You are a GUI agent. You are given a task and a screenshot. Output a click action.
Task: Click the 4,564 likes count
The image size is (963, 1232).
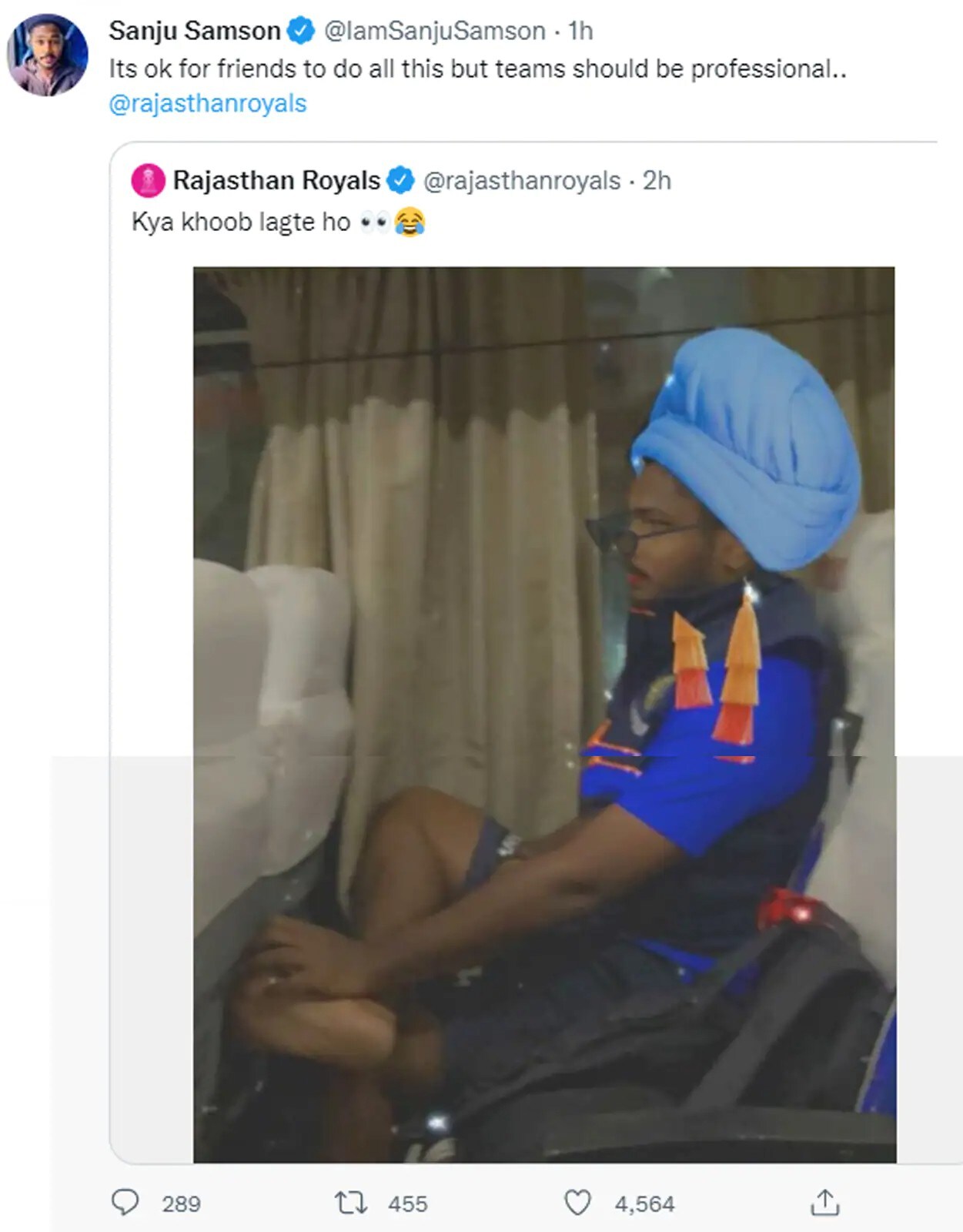pos(644,1204)
